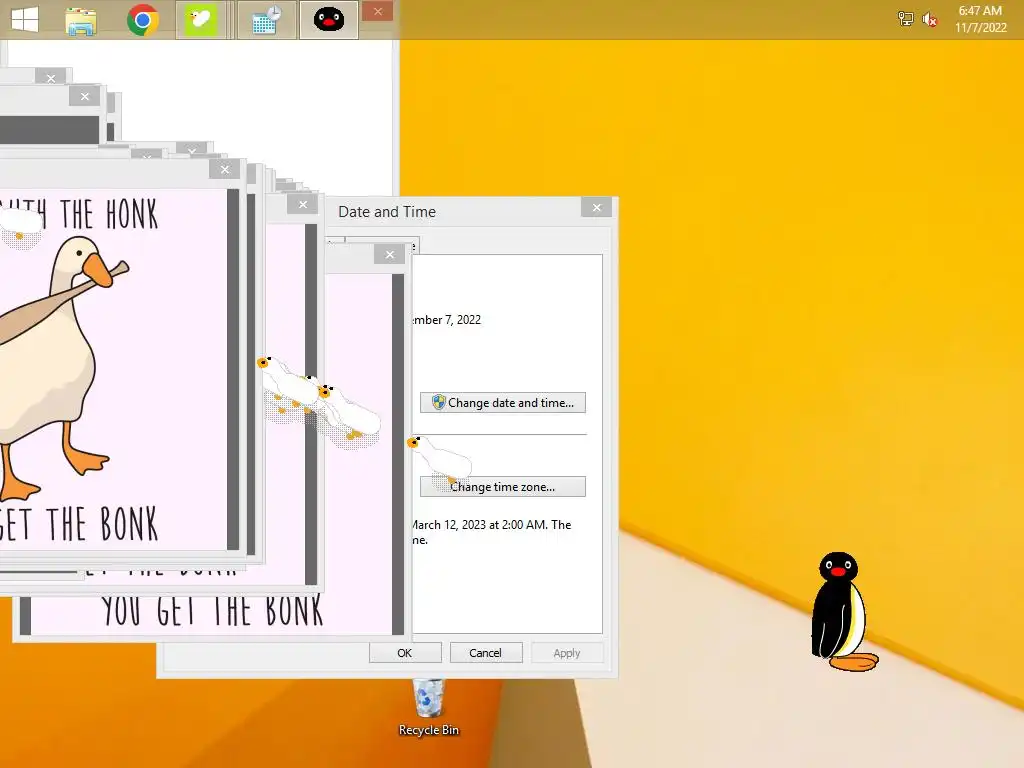The height and width of the screenshot is (768, 1024).
Task: Click the Pingu penguin on the desktop
Action: tap(843, 612)
